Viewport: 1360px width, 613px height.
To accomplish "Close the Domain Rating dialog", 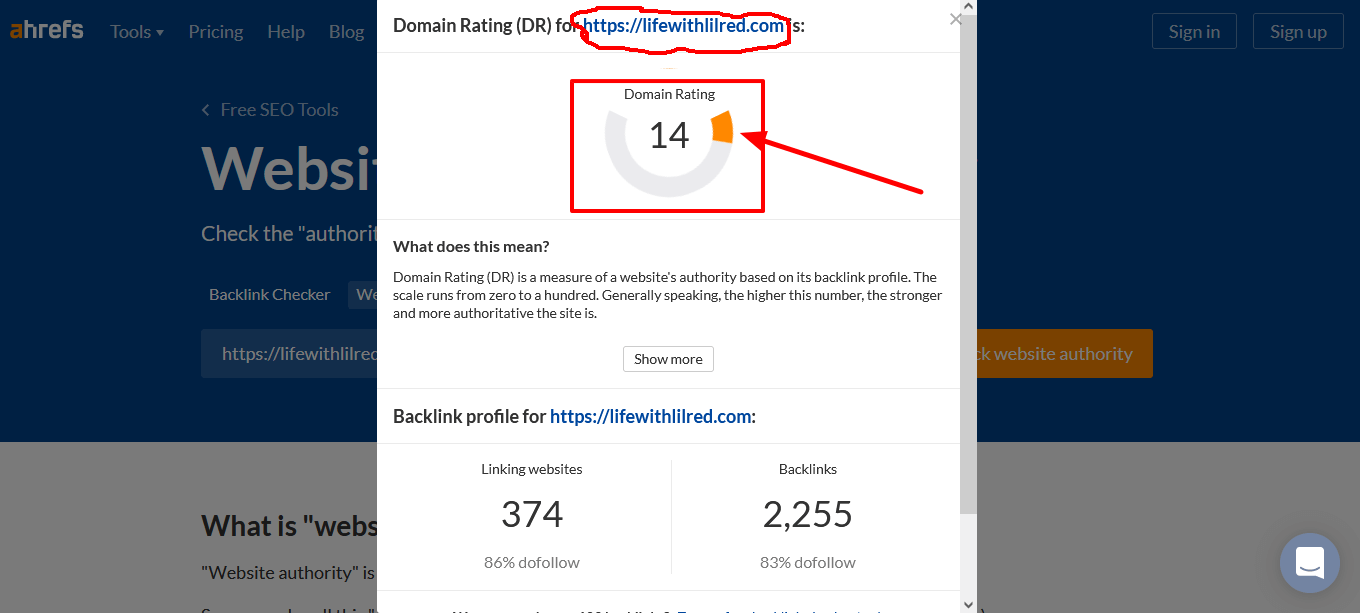I will [955, 19].
